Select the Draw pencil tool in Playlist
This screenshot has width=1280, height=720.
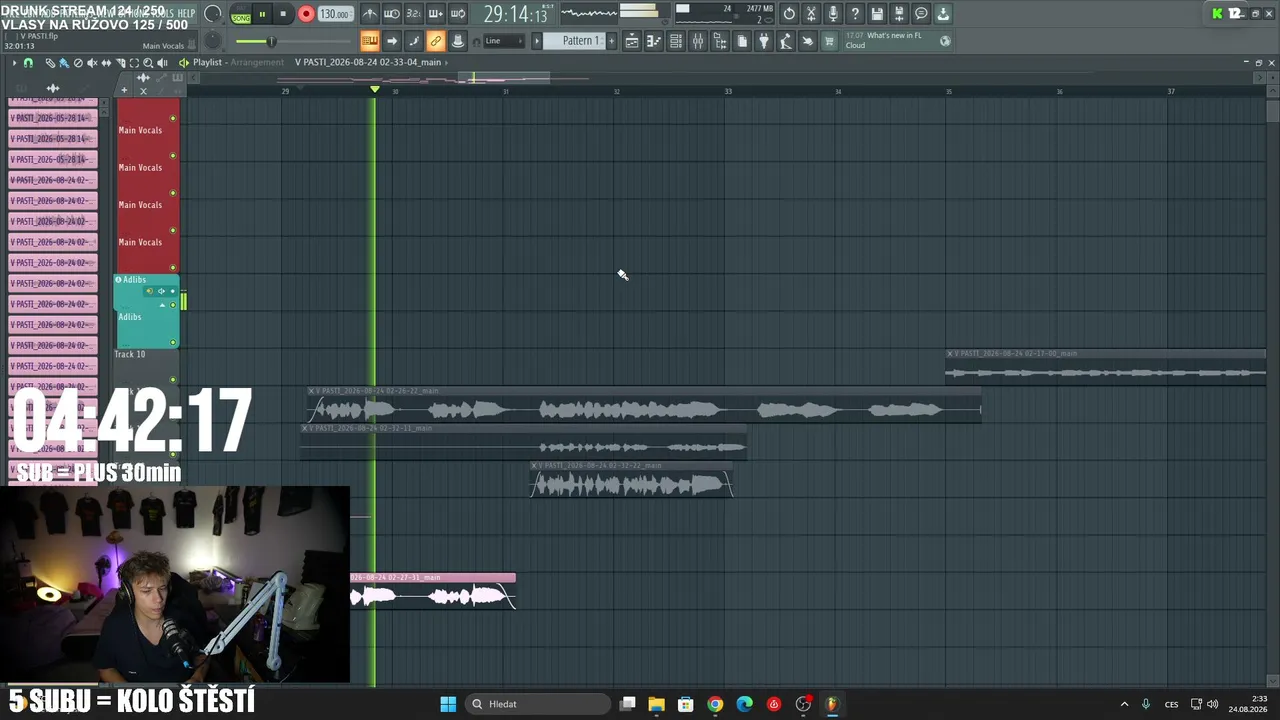[x=50, y=63]
